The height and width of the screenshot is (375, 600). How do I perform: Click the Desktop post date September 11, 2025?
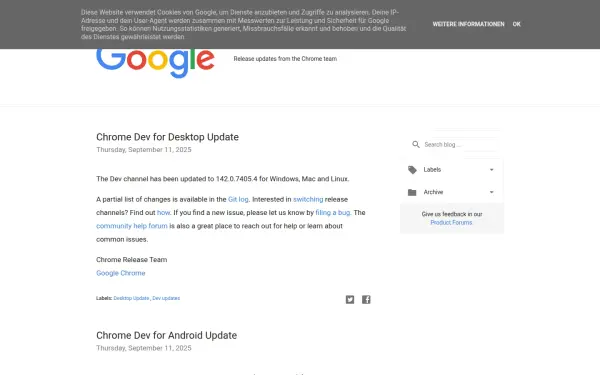(x=143, y=150)
